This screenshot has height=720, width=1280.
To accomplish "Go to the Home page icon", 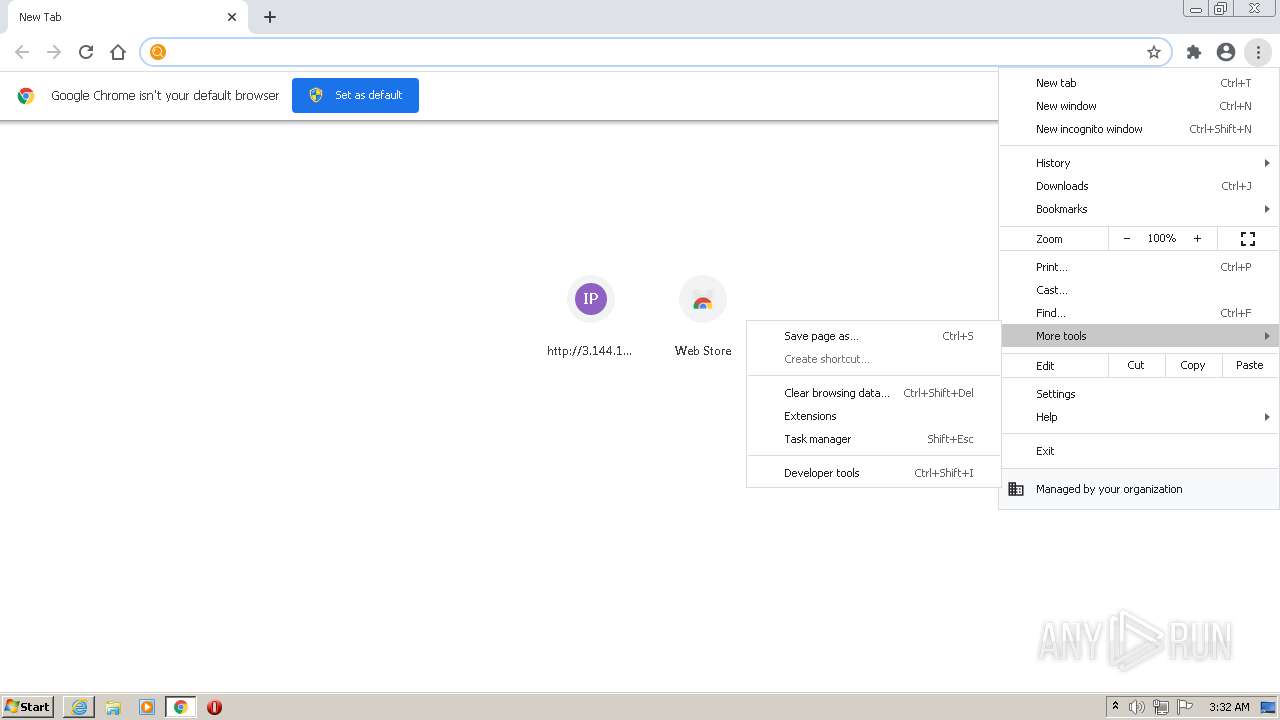I will 118,52.
